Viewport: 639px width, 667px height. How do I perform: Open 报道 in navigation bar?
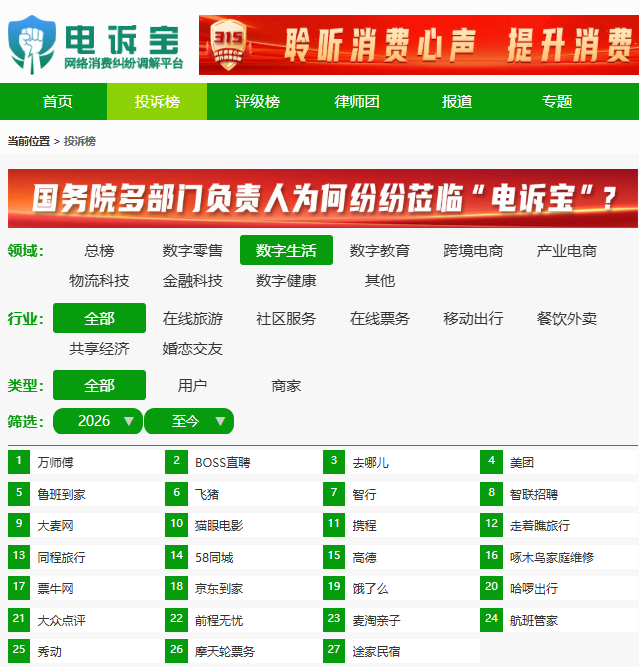[456, 102]
